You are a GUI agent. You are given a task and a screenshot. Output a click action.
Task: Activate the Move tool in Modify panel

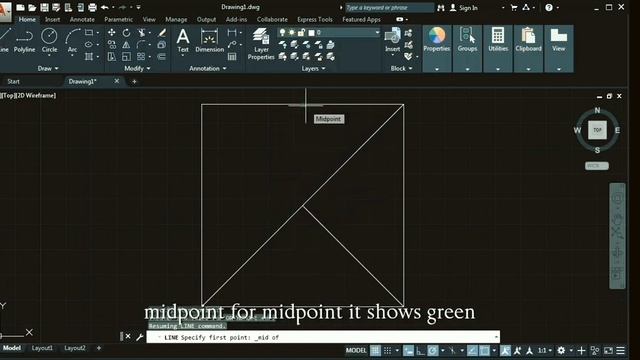click(x=111, y=33)
